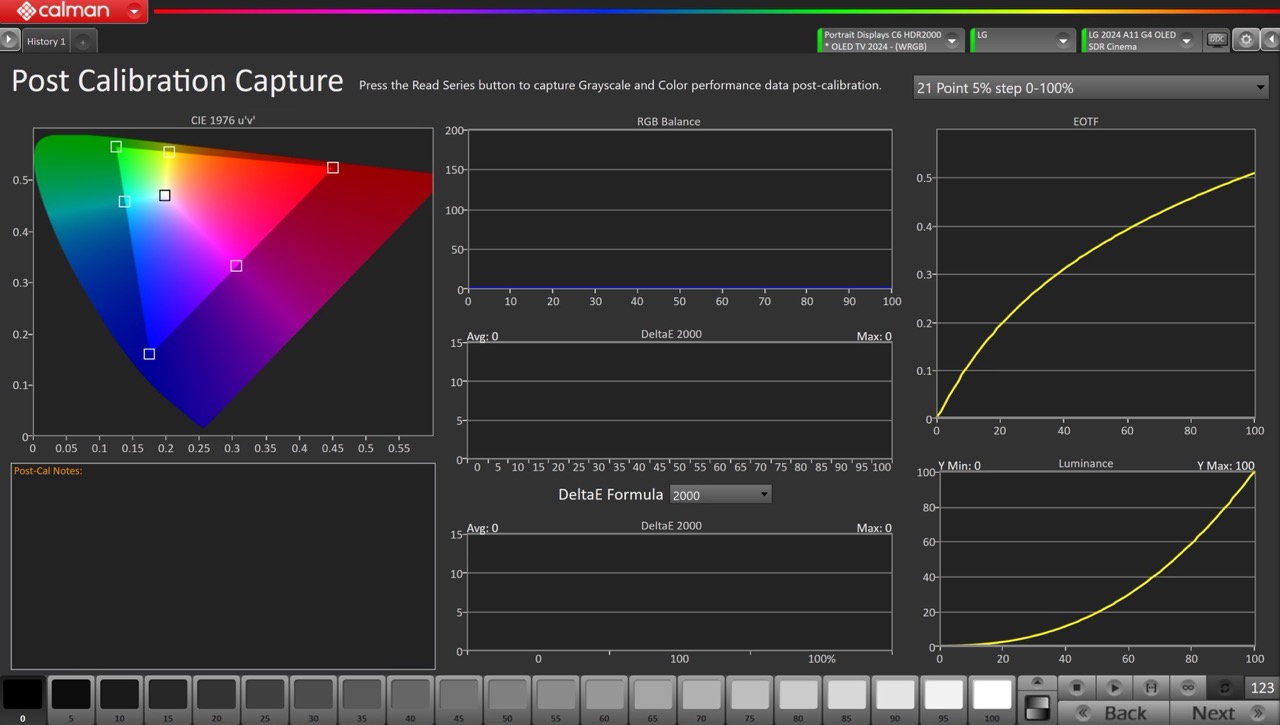This screenshot has height=725, width=1280.
Task: Click the magenta target on CIE chart
Action: 236,266
